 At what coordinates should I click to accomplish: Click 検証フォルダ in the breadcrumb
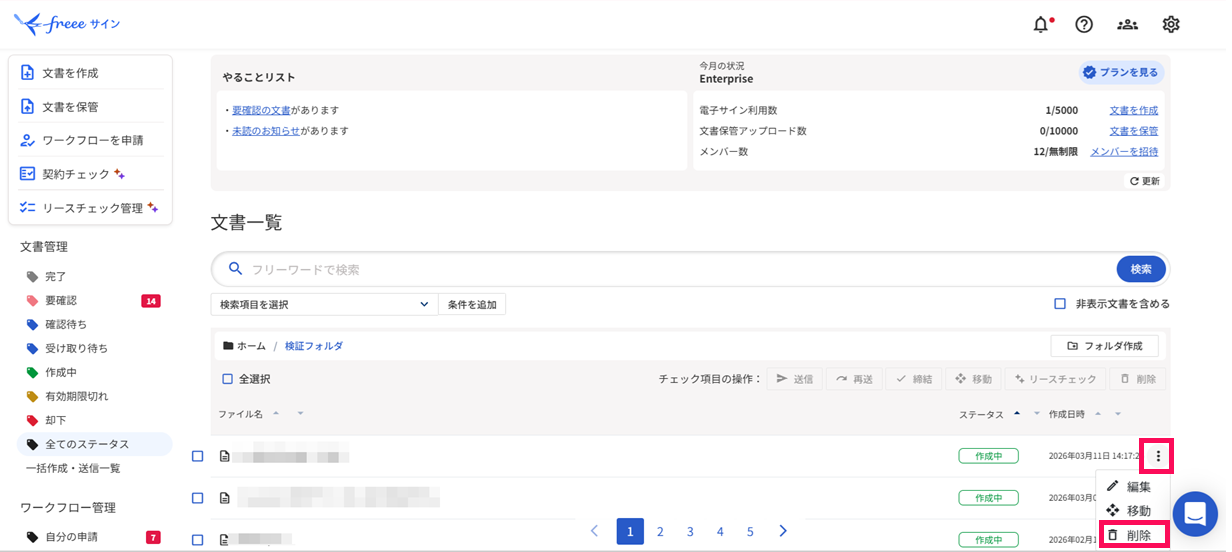[314, 346]
